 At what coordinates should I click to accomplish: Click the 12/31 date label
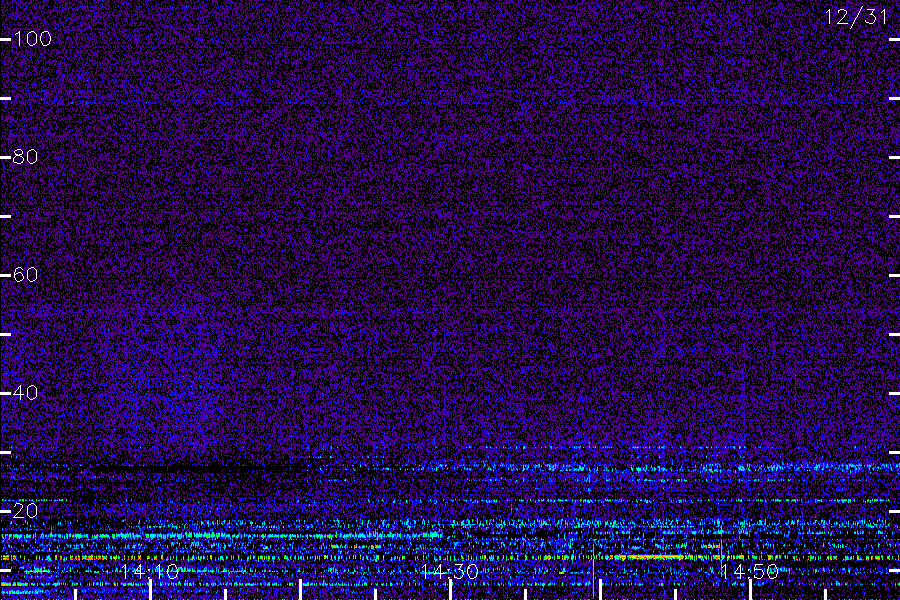coord(856,17)
